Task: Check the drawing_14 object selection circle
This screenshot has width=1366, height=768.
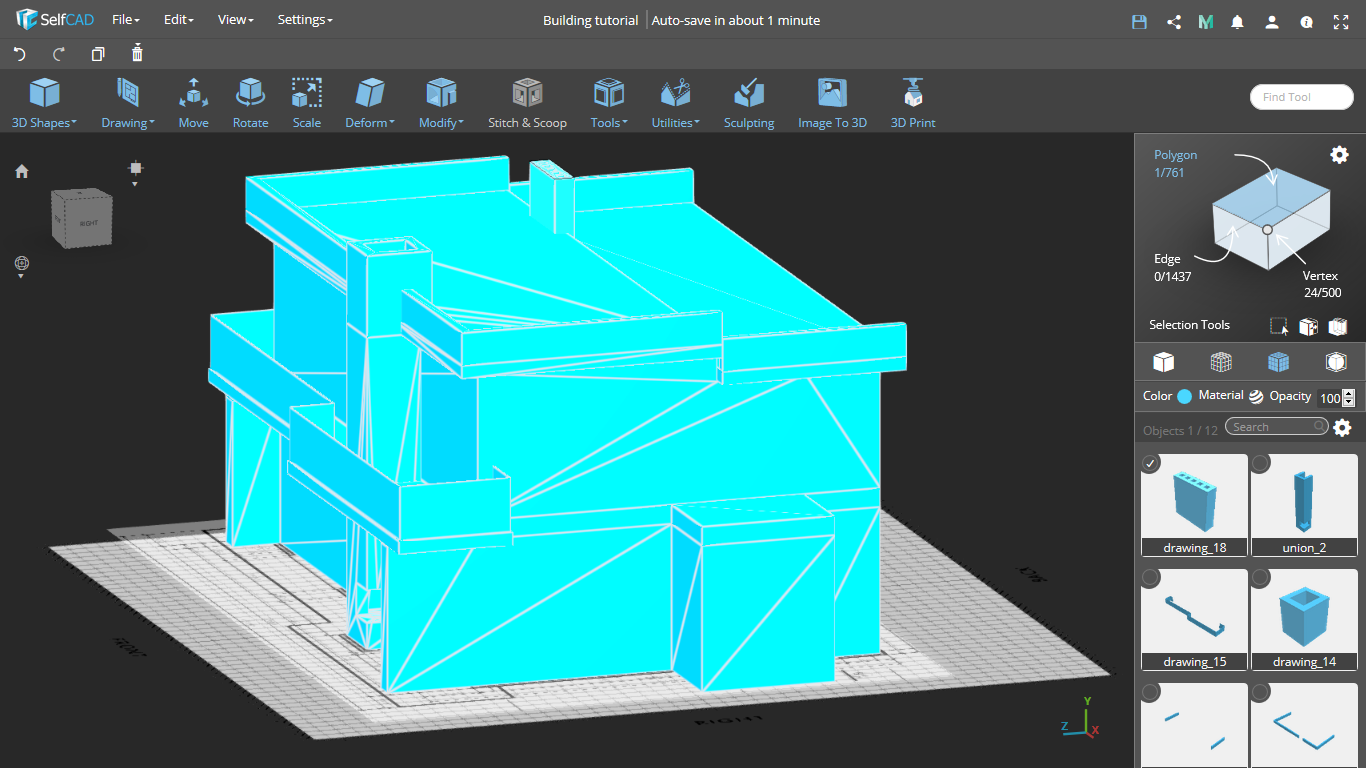Action: pos(1261,577)
